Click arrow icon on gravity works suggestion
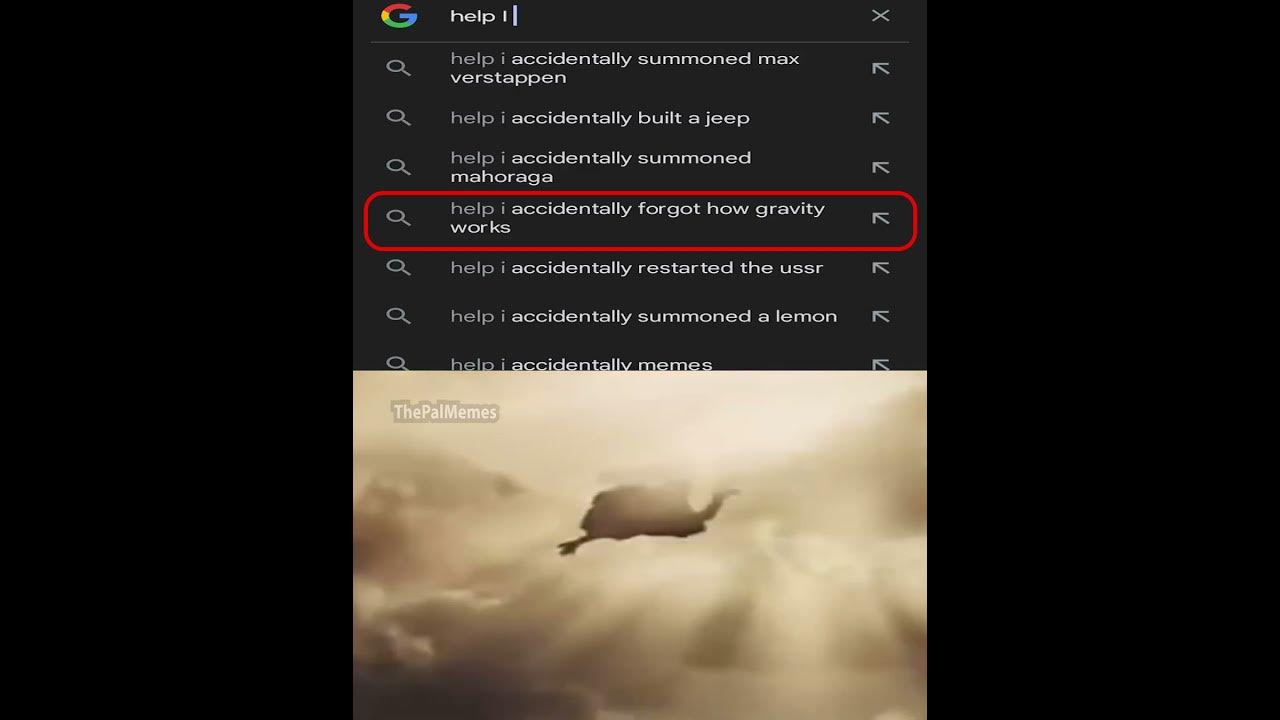The image size is (1280, 720). point(880,218)
